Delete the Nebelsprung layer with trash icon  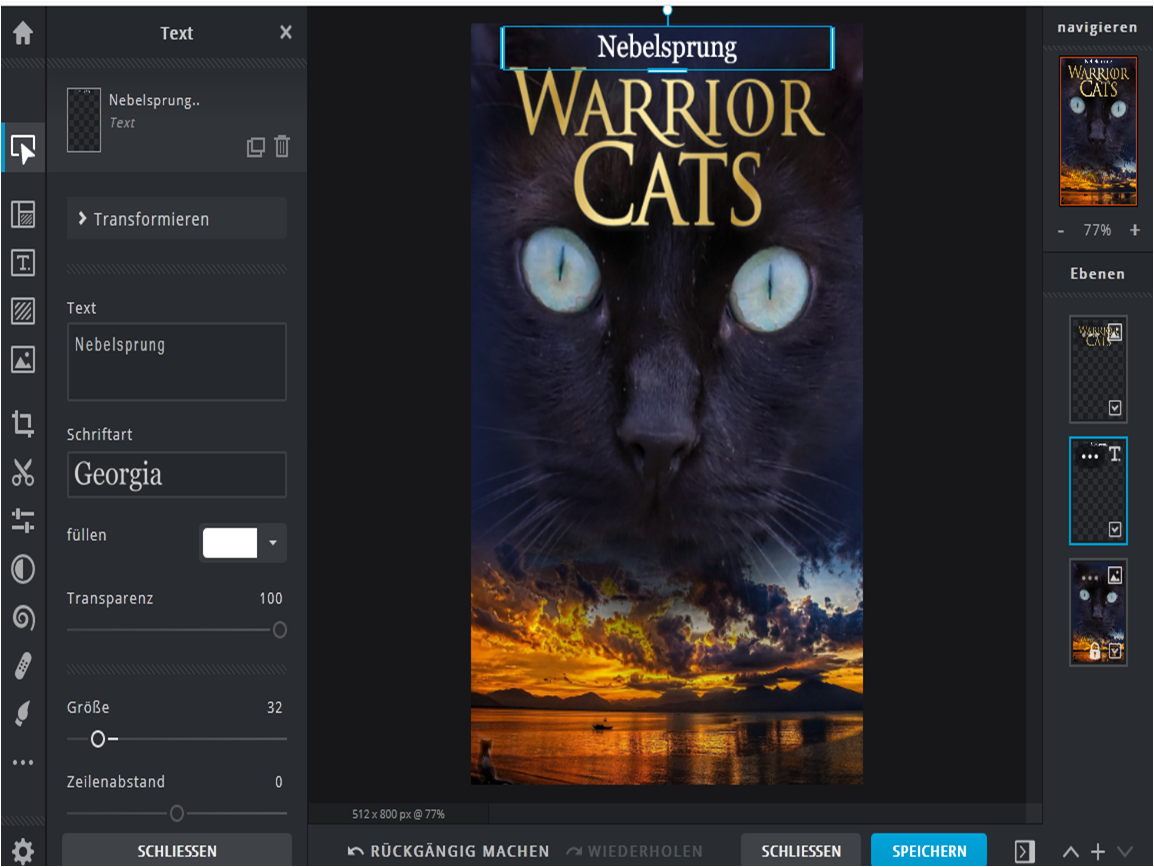(x=282, y=146)
